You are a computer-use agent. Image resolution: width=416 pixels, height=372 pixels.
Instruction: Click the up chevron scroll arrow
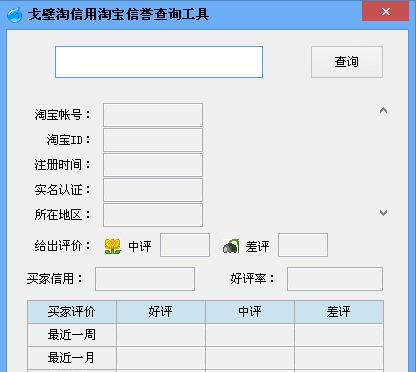(383, 110)
